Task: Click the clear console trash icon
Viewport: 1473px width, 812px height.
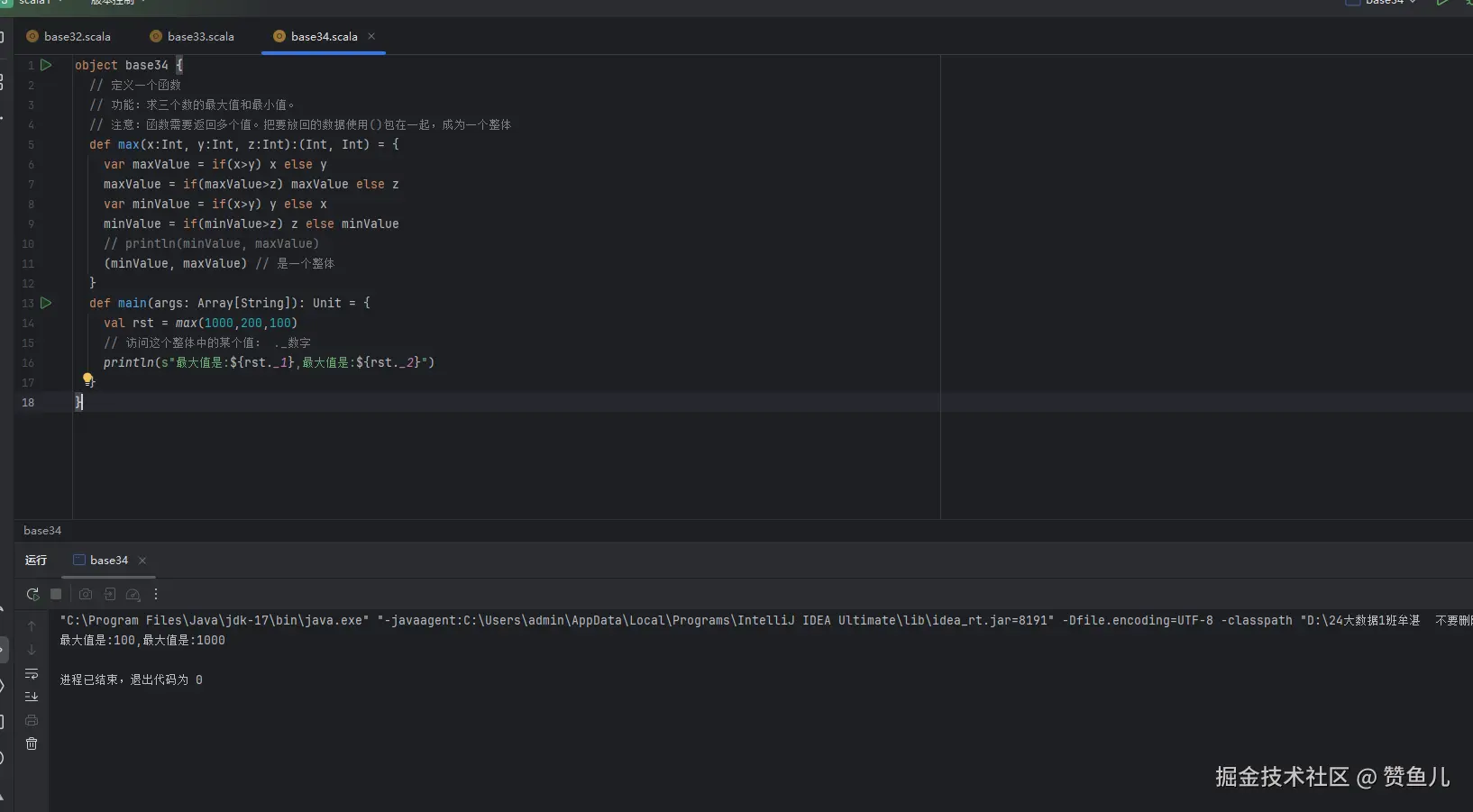Action: 32,744
